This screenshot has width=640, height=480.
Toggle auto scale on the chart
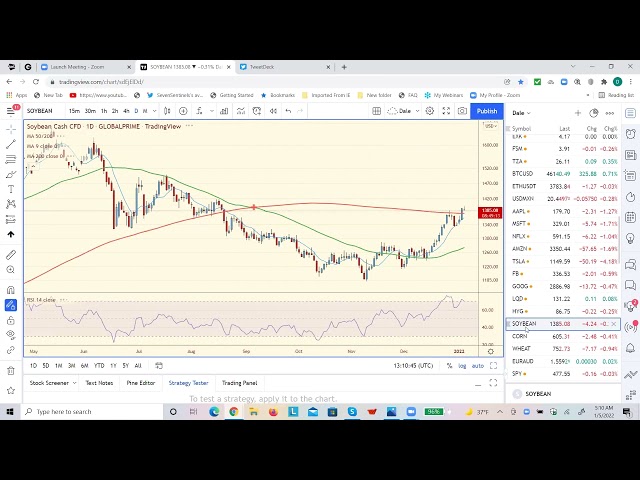click(477, 366)
